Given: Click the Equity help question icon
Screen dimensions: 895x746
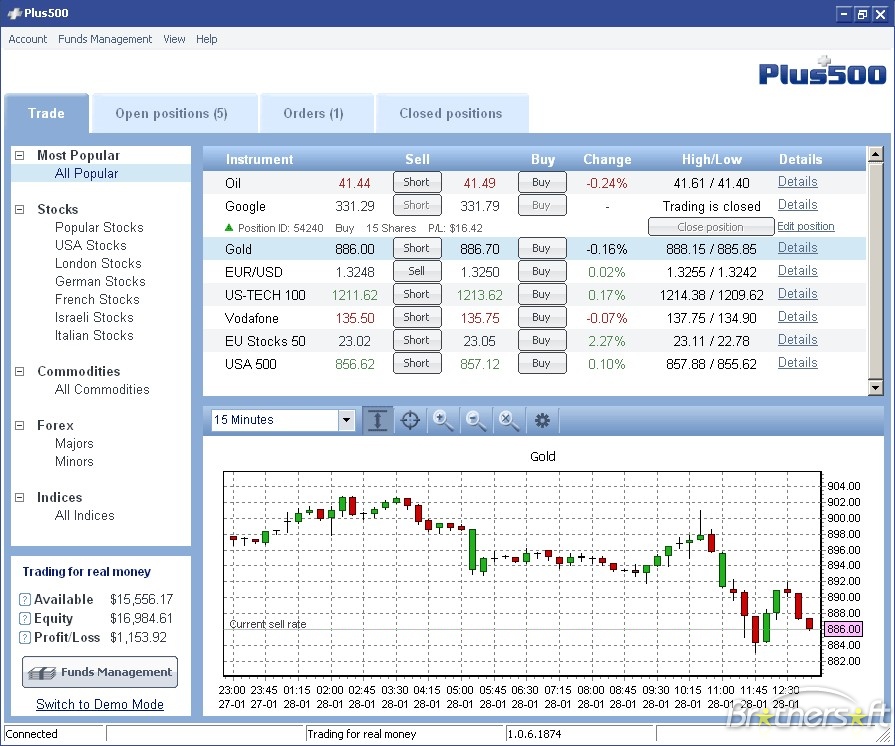Looking at the screenshot, I should [25, 618].
